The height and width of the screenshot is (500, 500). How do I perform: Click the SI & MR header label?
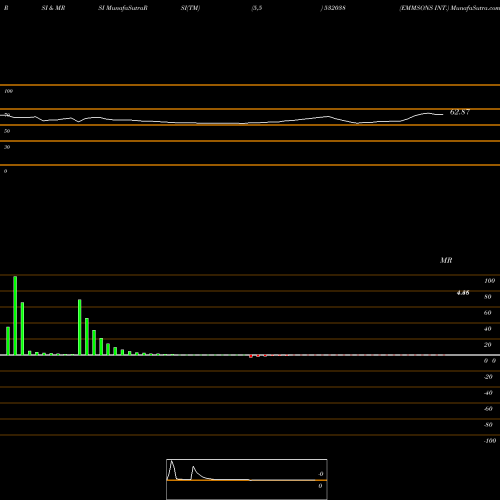coord(53,8)
